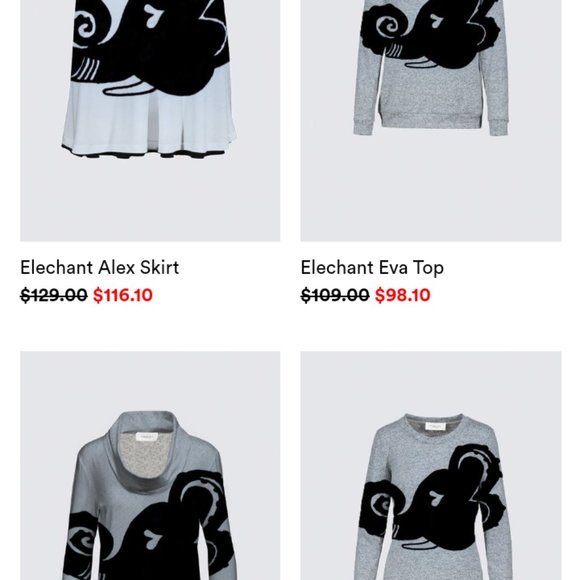Click the $116.10 sale price
The width and height of the screenshot is (580, 580).
point(123,295)
